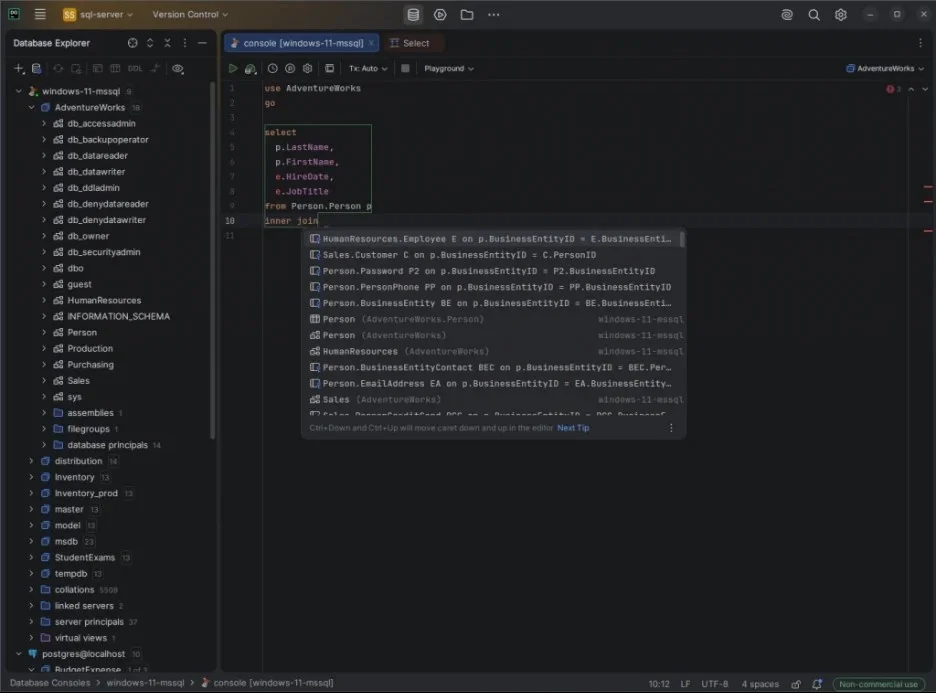Open completion popup options menu
This screenshot has width=936, height=693.
tap(671, 428)
